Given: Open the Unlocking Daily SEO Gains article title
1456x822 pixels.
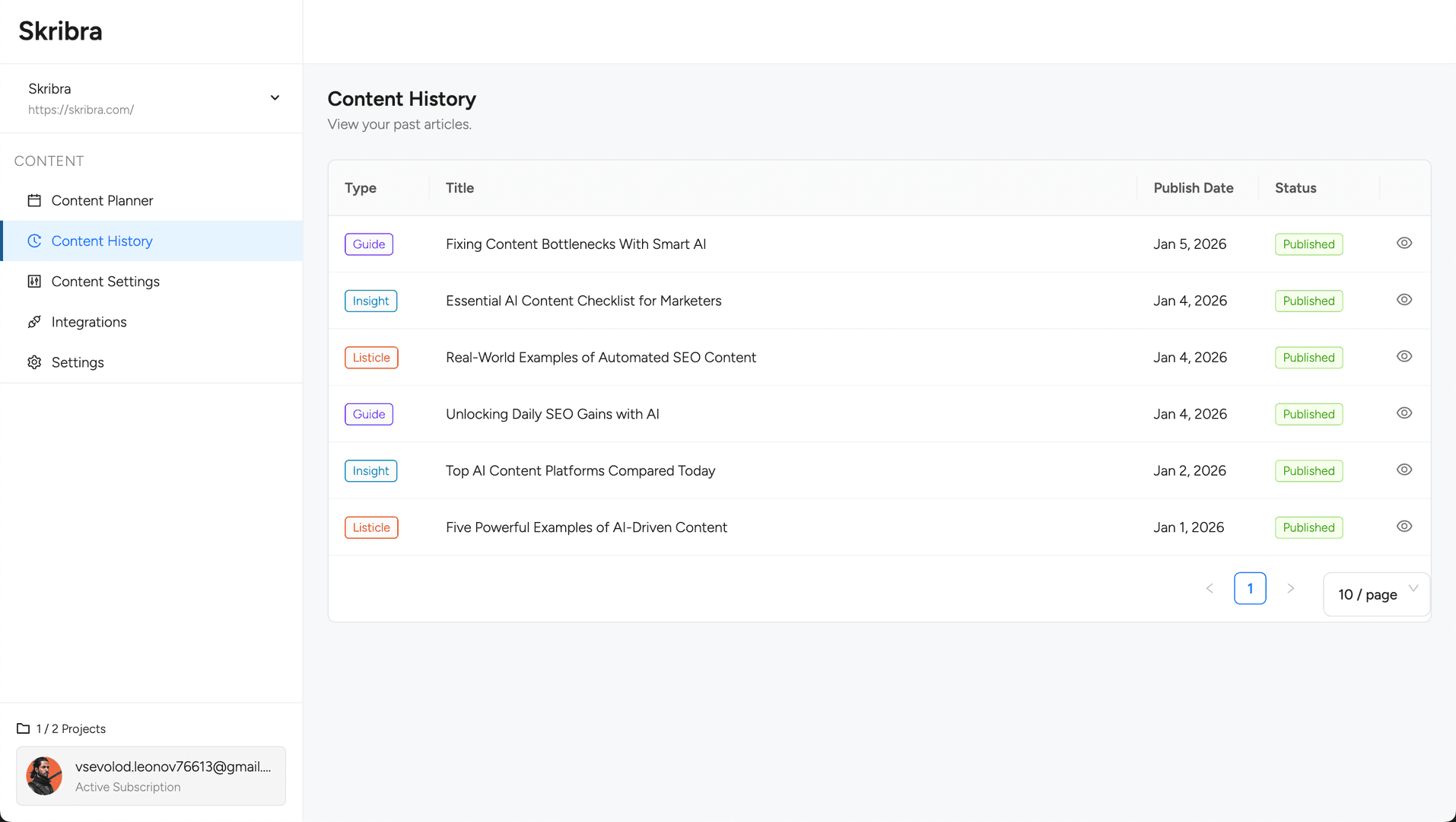Looking at the screenshot, I should [552, 414].
